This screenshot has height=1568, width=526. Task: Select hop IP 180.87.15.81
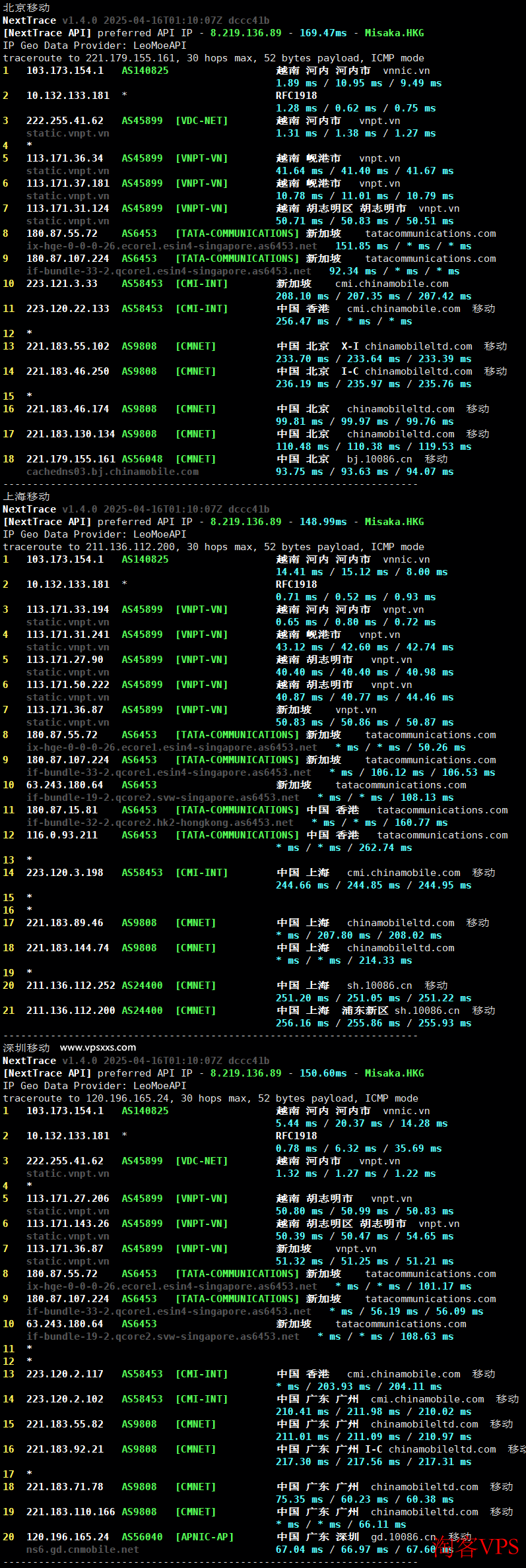62,810
